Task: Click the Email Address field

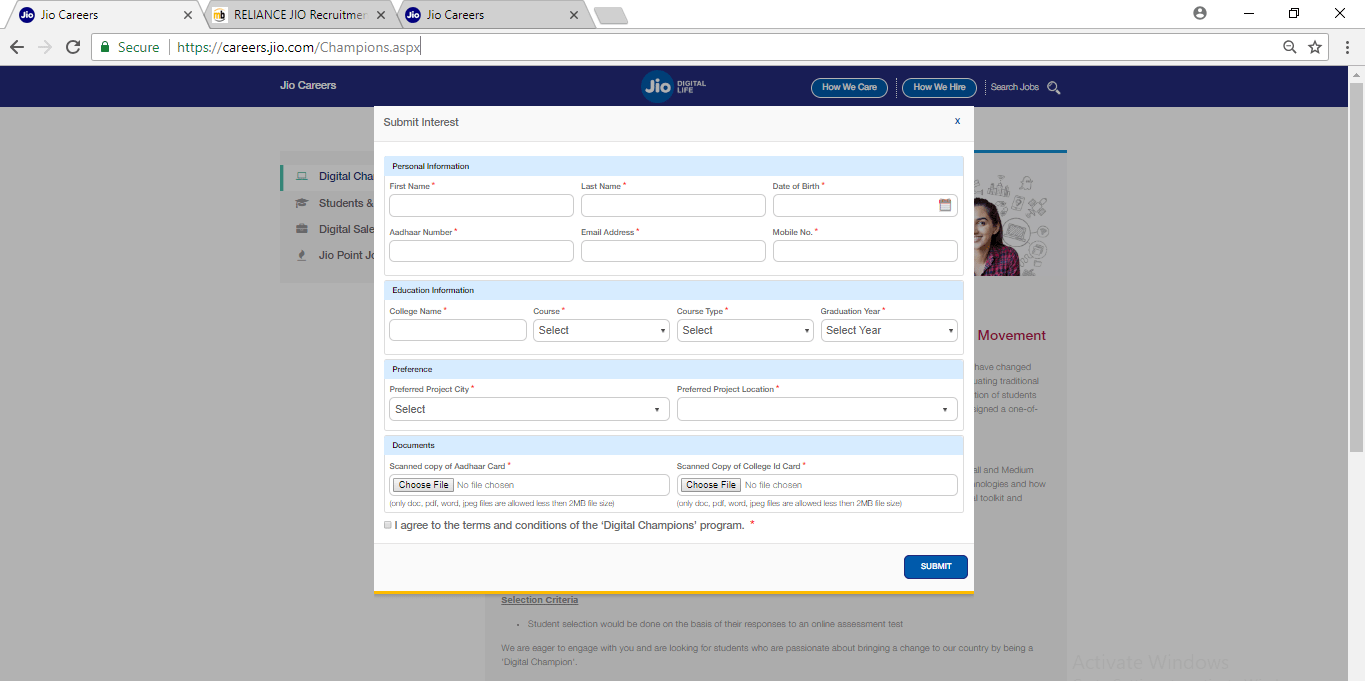Action: coord(673,251)
